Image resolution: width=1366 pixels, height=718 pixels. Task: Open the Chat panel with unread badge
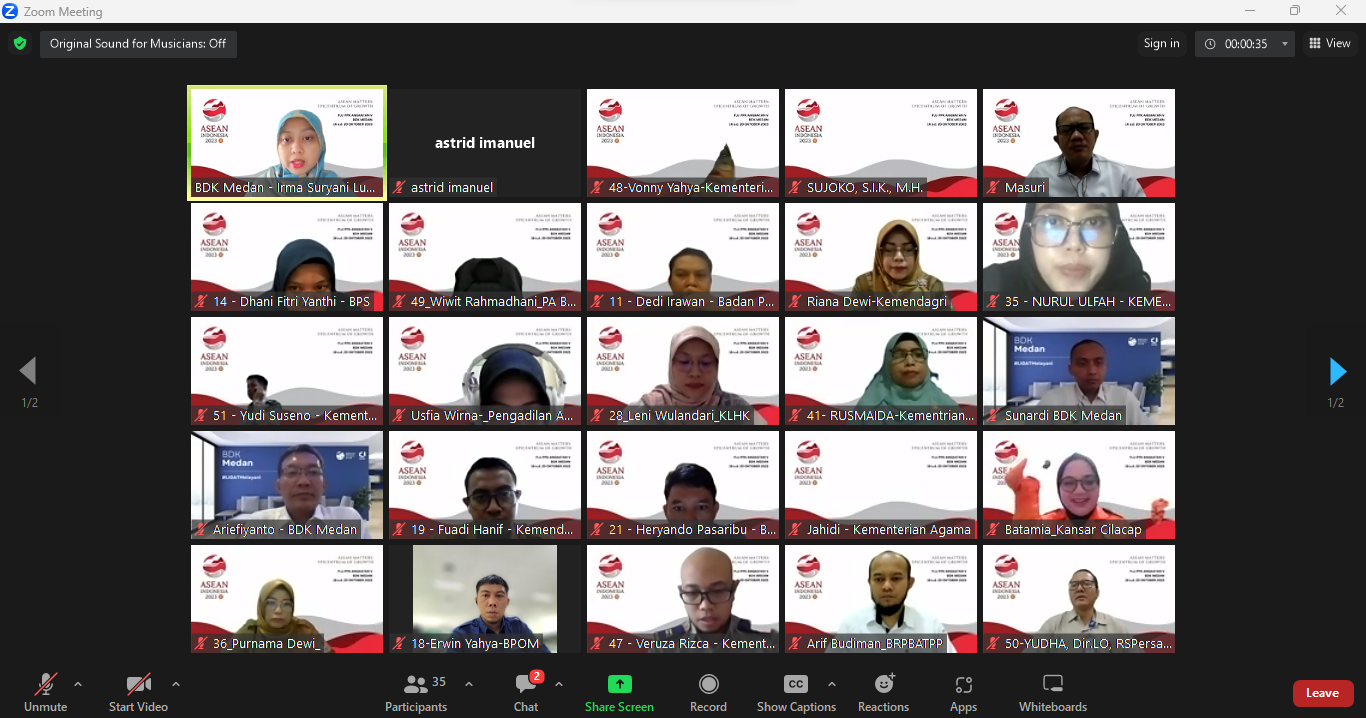(x=526, y=685)
